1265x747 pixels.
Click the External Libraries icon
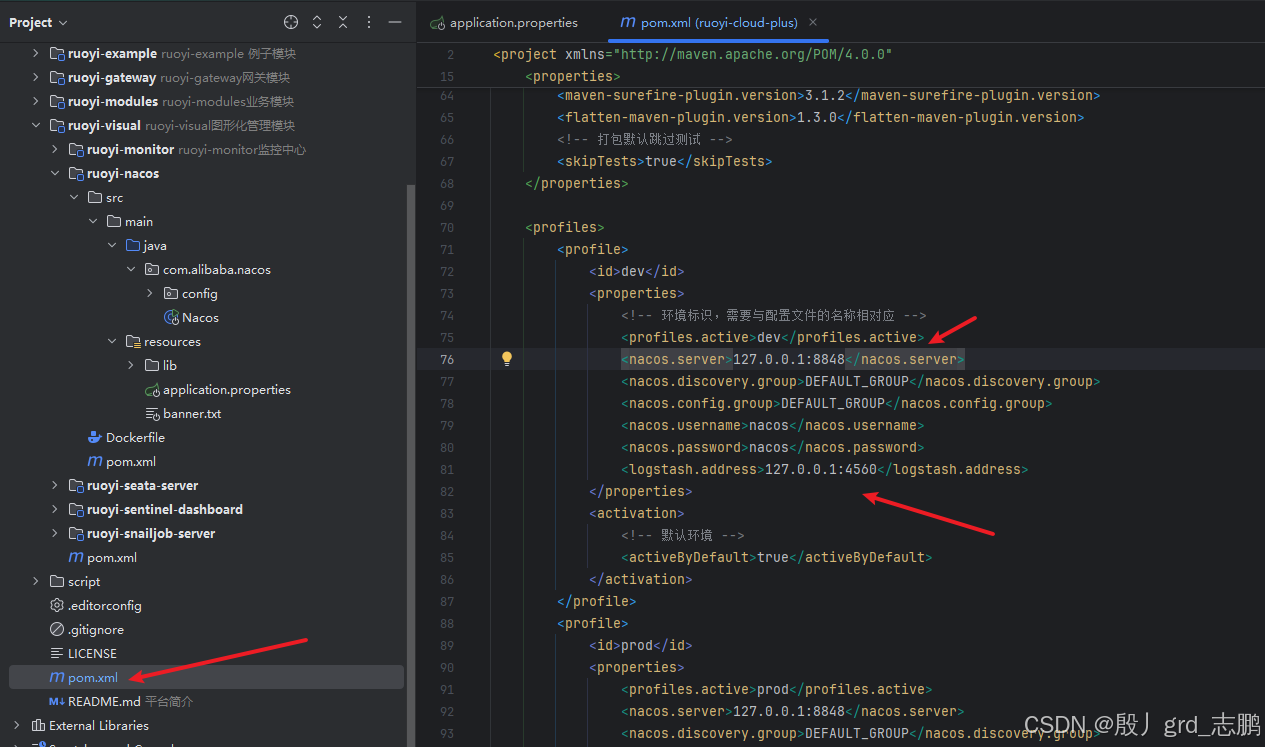(38, 725)
